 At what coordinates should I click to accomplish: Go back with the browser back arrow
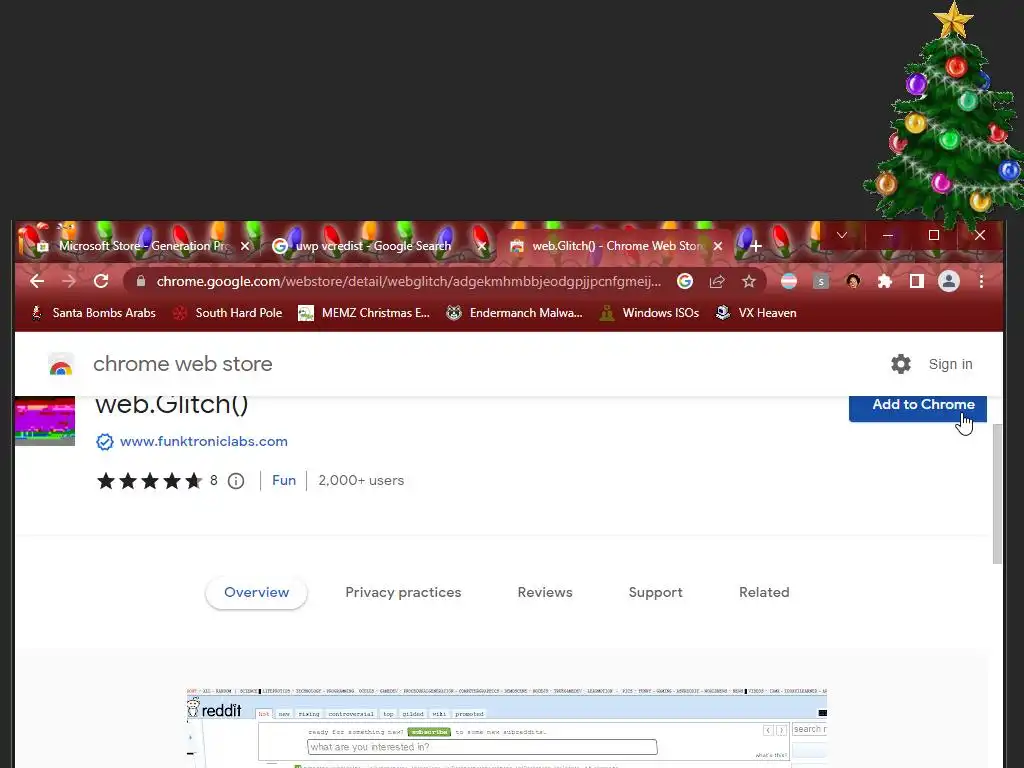click(x=37, y=281)
